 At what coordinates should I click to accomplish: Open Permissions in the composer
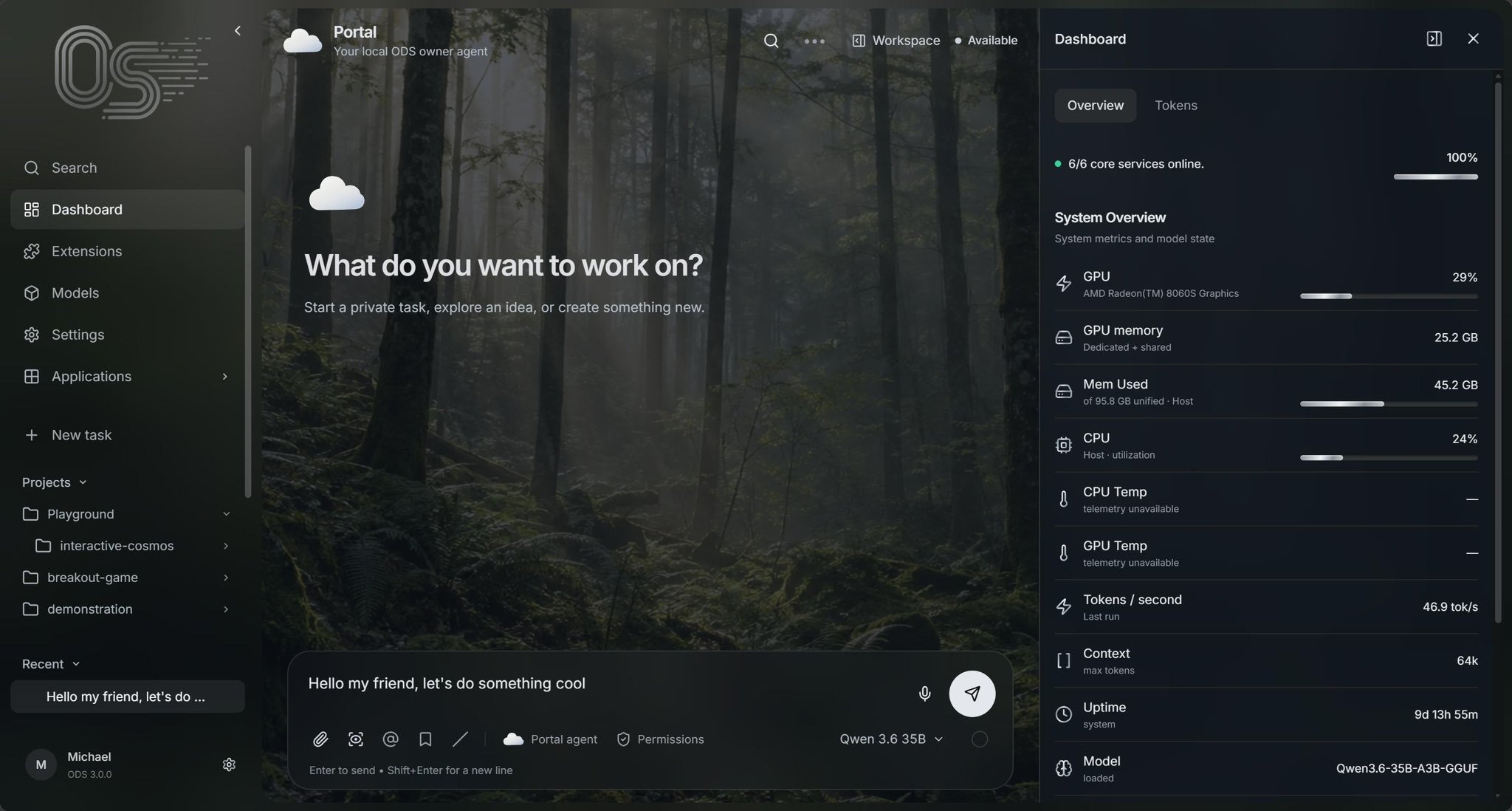tap(660, 739)
